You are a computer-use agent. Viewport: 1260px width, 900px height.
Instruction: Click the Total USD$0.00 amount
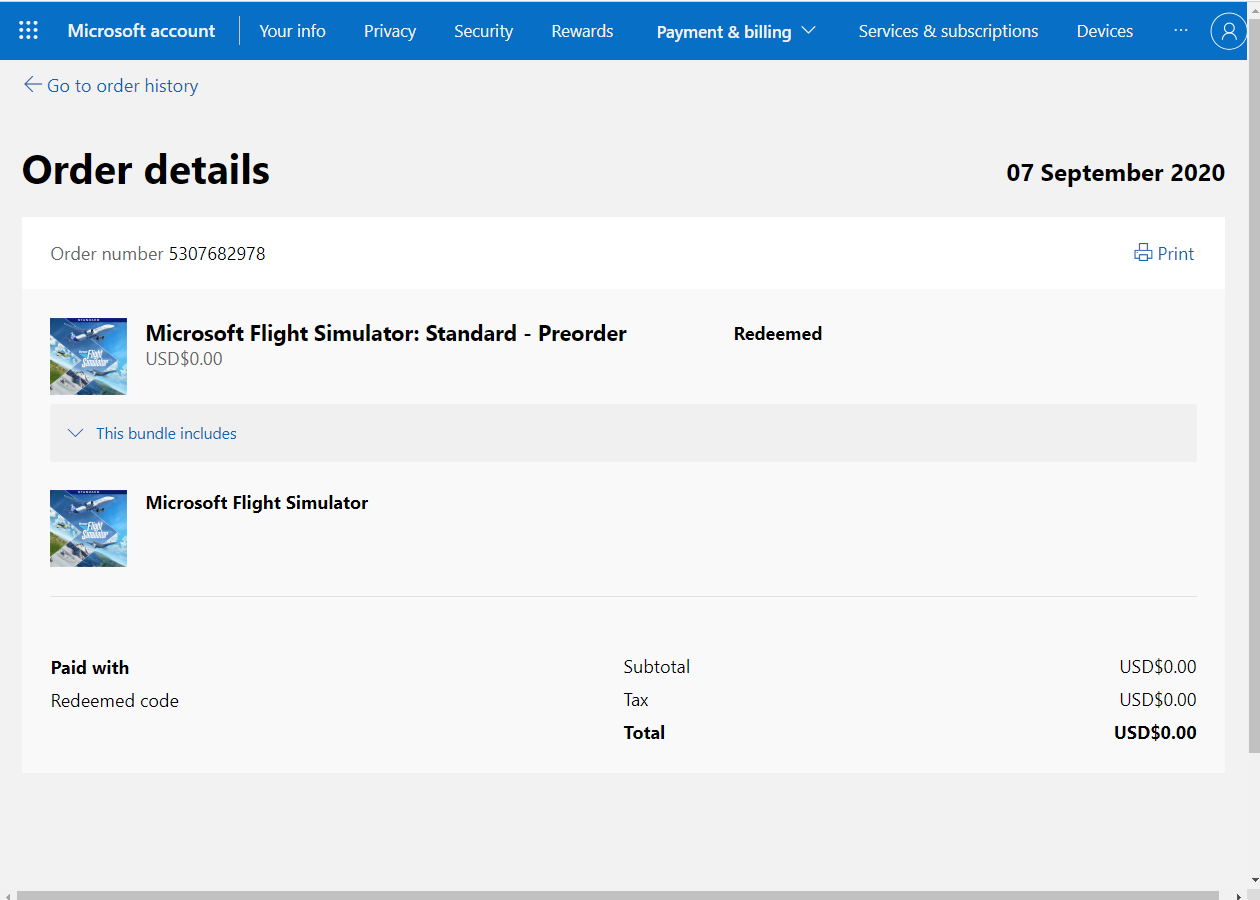click(x=1155, y=733)
